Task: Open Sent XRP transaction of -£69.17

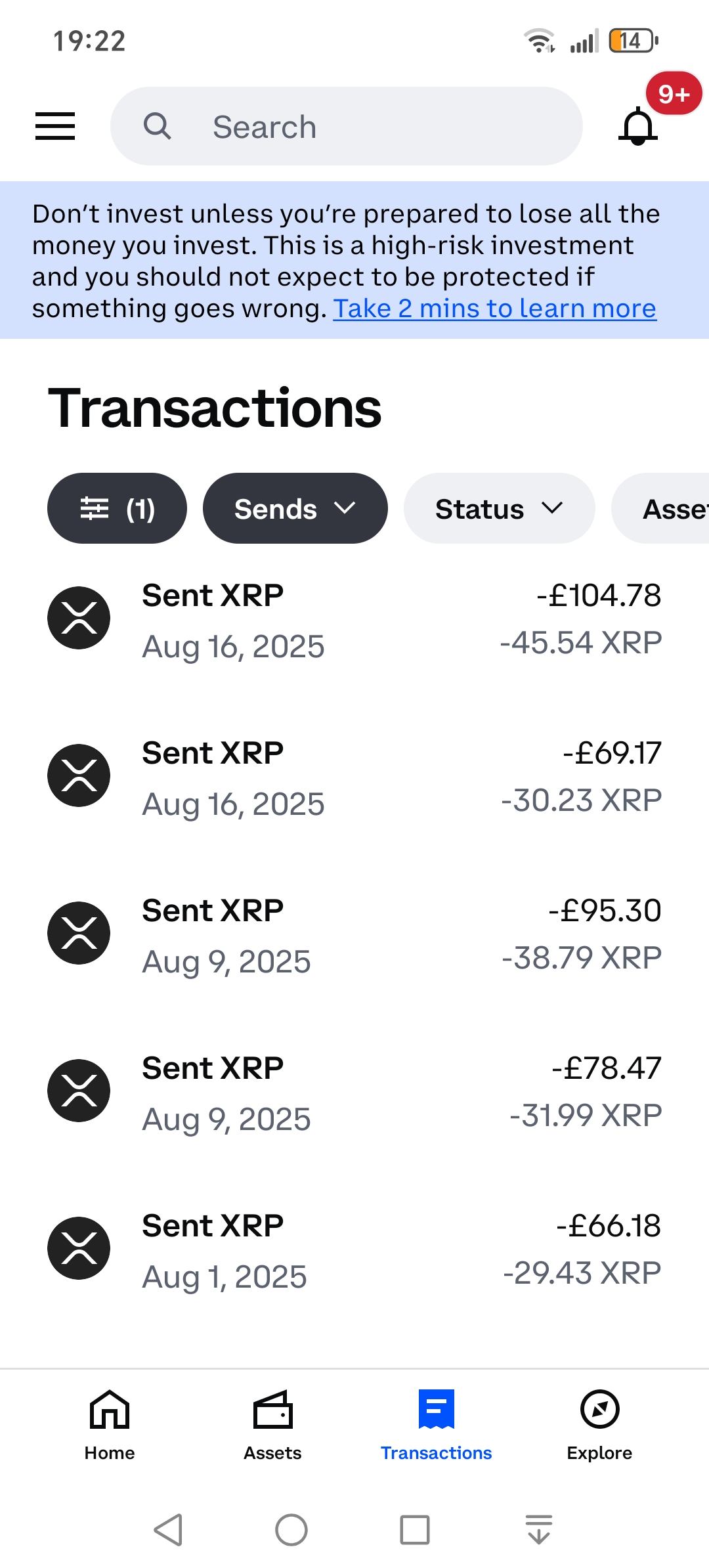Action: [x=354, y=777]
